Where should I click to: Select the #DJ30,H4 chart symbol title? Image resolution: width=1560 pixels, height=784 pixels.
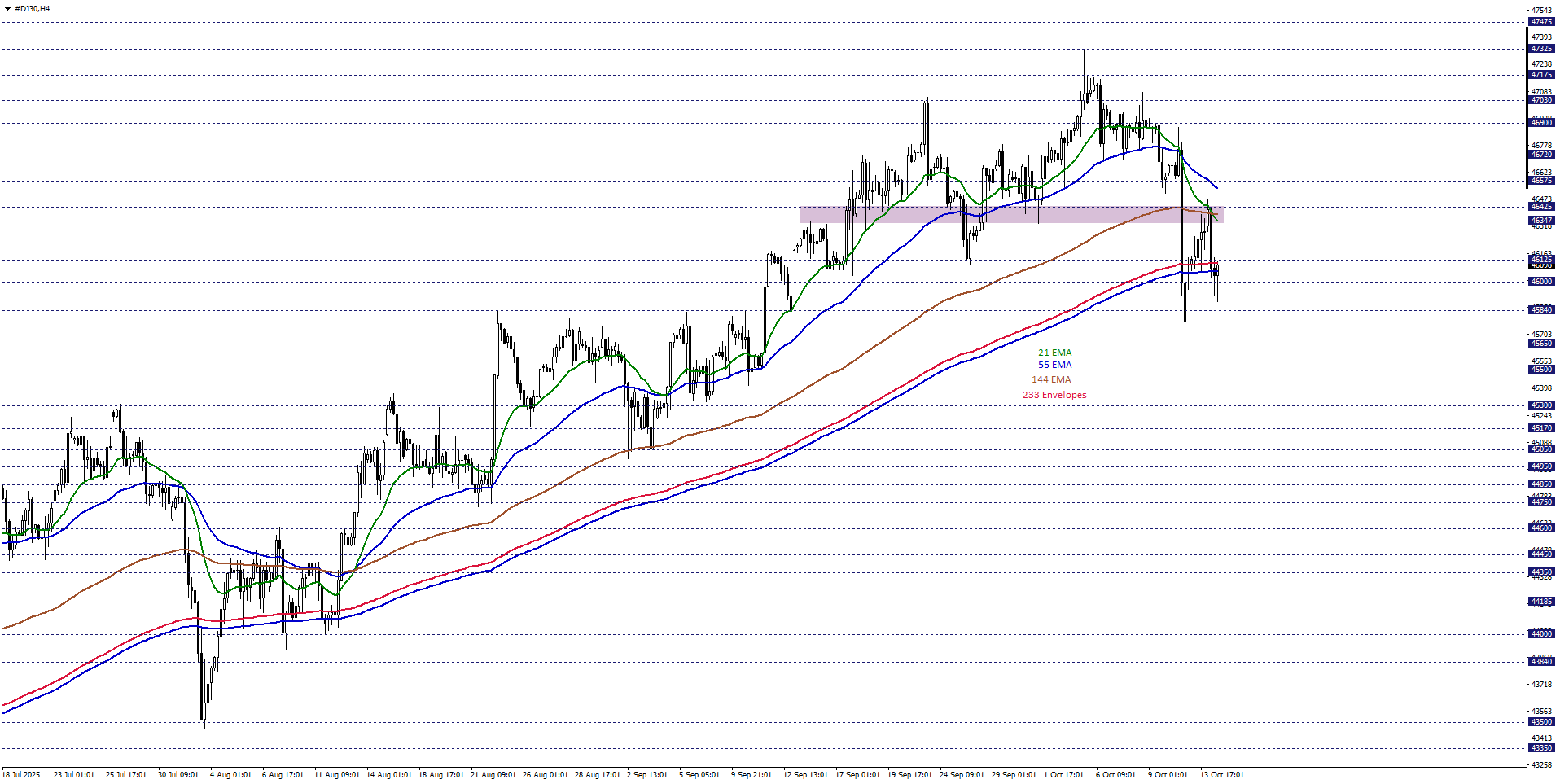pos(33,9)
